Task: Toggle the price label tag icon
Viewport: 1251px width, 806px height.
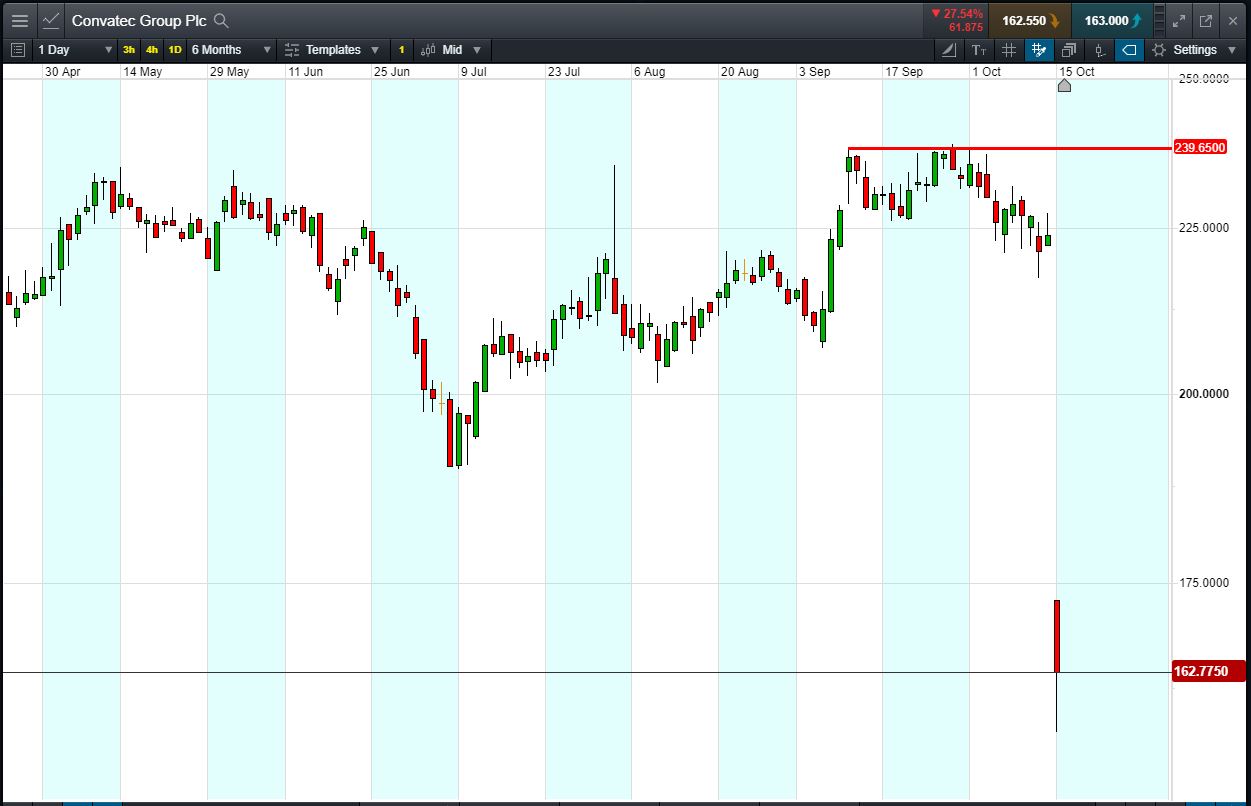Action: 1129,50
